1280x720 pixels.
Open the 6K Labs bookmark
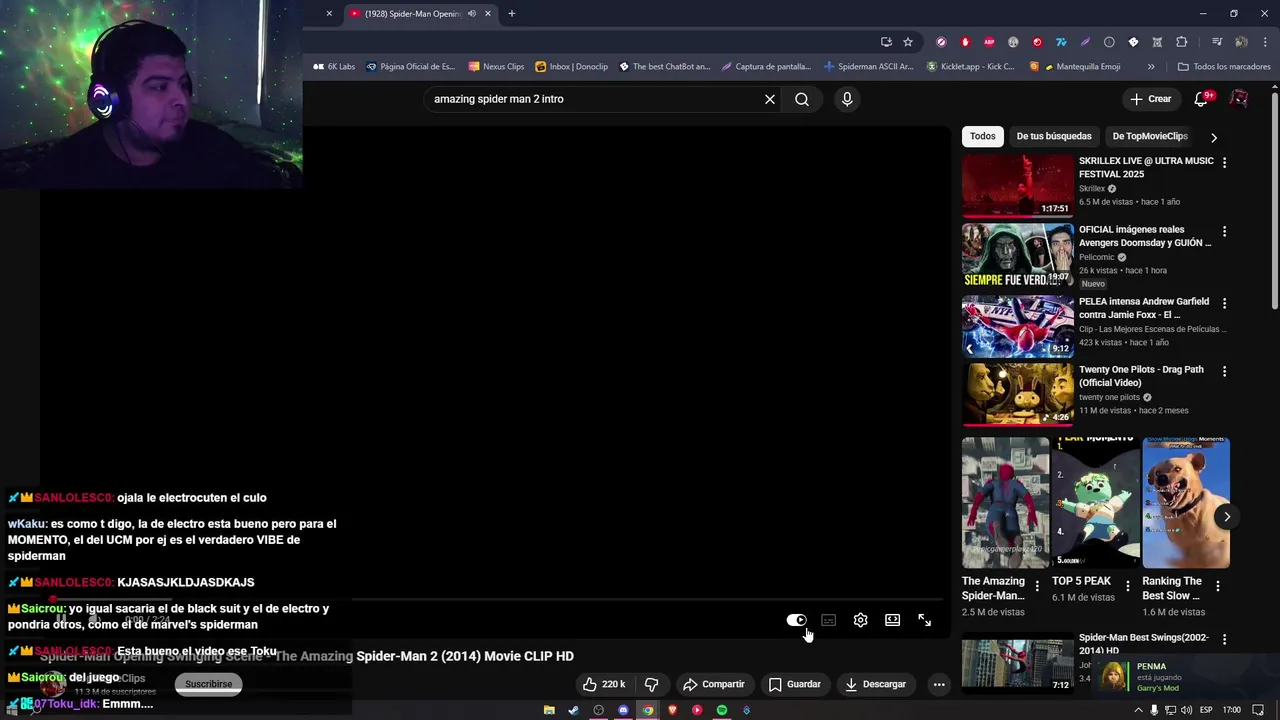coord(334,67)
